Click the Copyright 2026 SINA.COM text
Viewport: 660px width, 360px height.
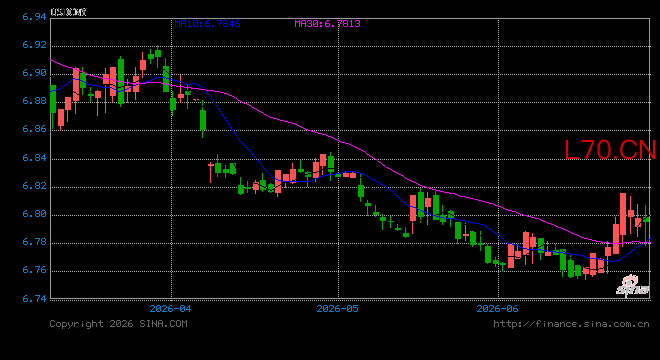click(118, 324)
